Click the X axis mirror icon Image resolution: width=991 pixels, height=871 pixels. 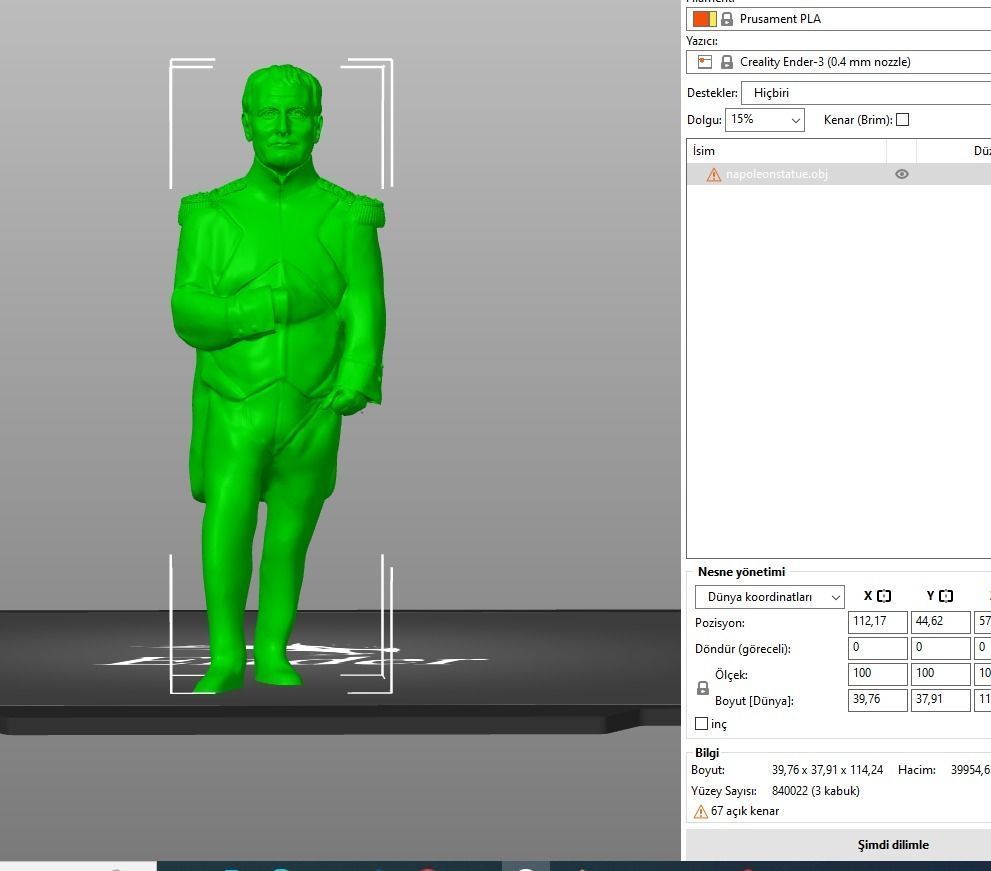(884, 596)
